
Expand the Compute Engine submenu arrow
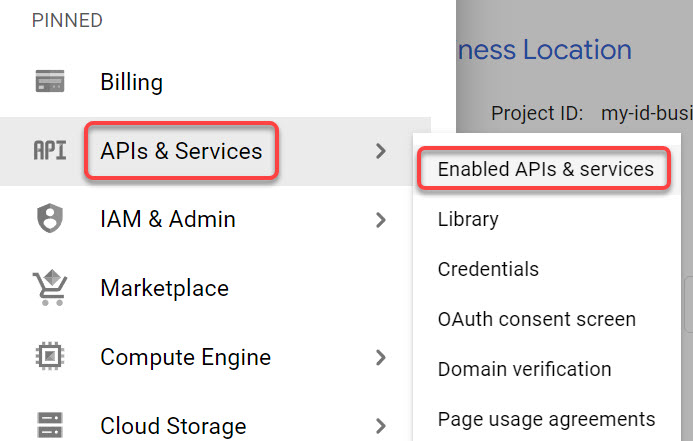(x=380, y=357)
